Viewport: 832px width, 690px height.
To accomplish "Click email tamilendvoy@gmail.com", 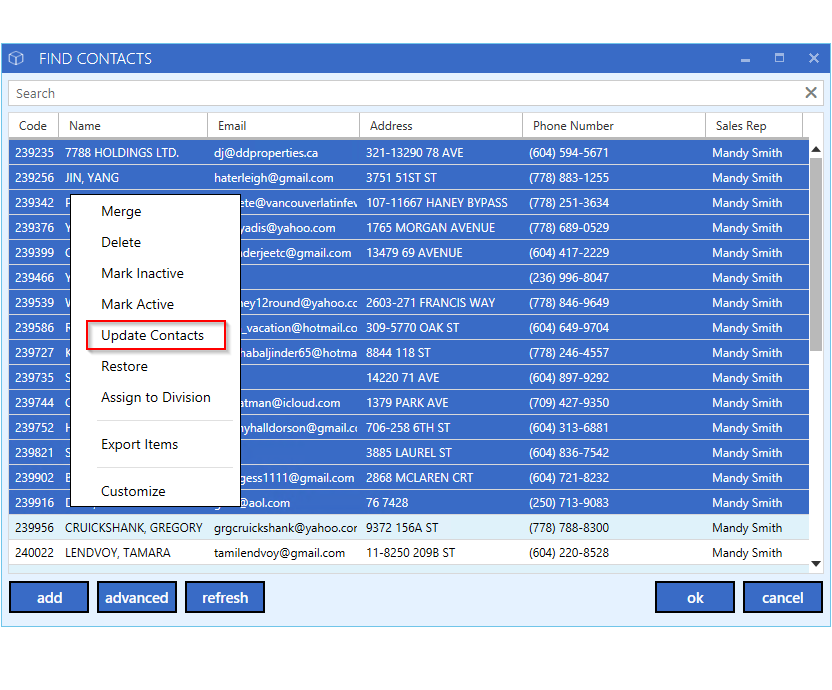I will (279, 553).
